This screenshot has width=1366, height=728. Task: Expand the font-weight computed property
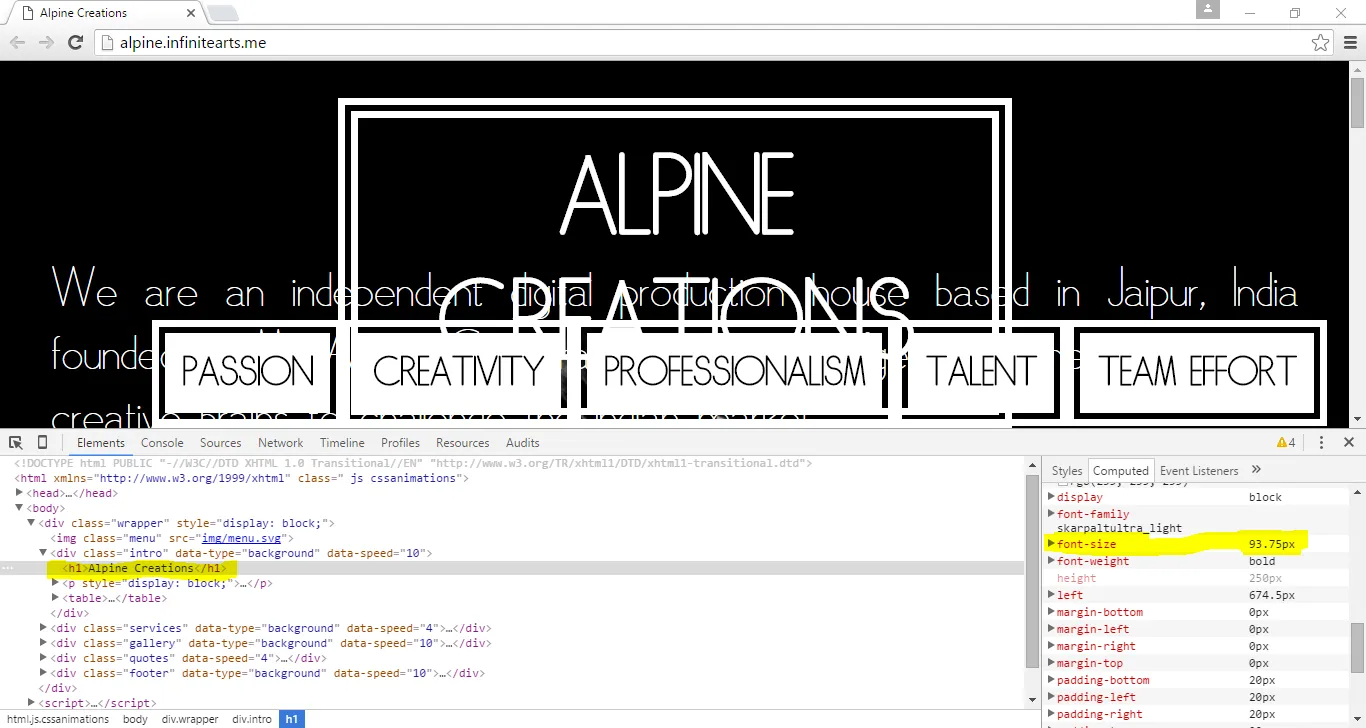(1051, 561)
